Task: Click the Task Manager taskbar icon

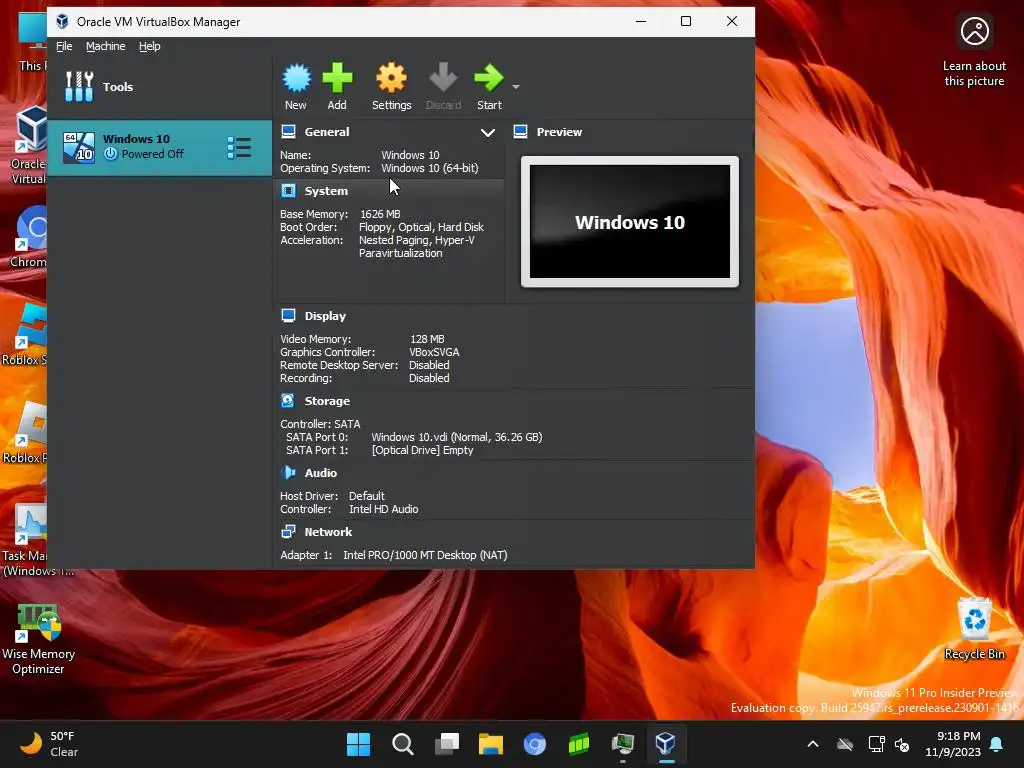Action: [622, 744]
